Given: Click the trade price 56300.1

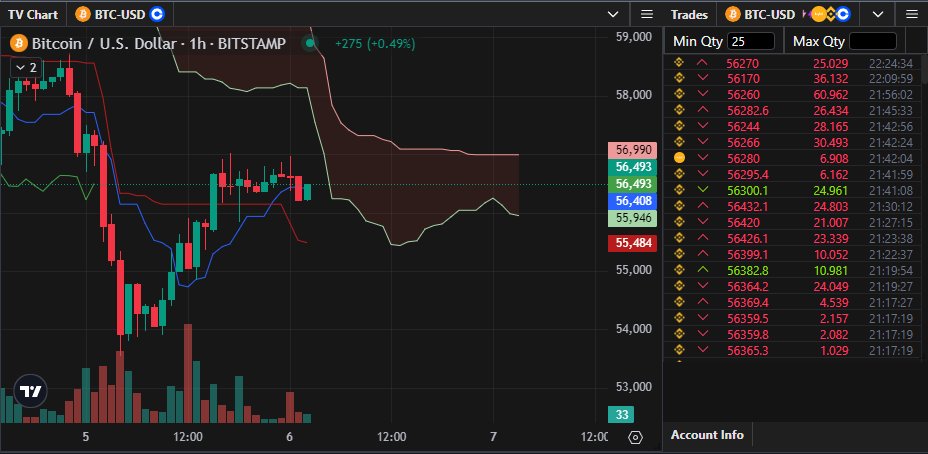Looking at the screenshot, I should tap(747, 191).
